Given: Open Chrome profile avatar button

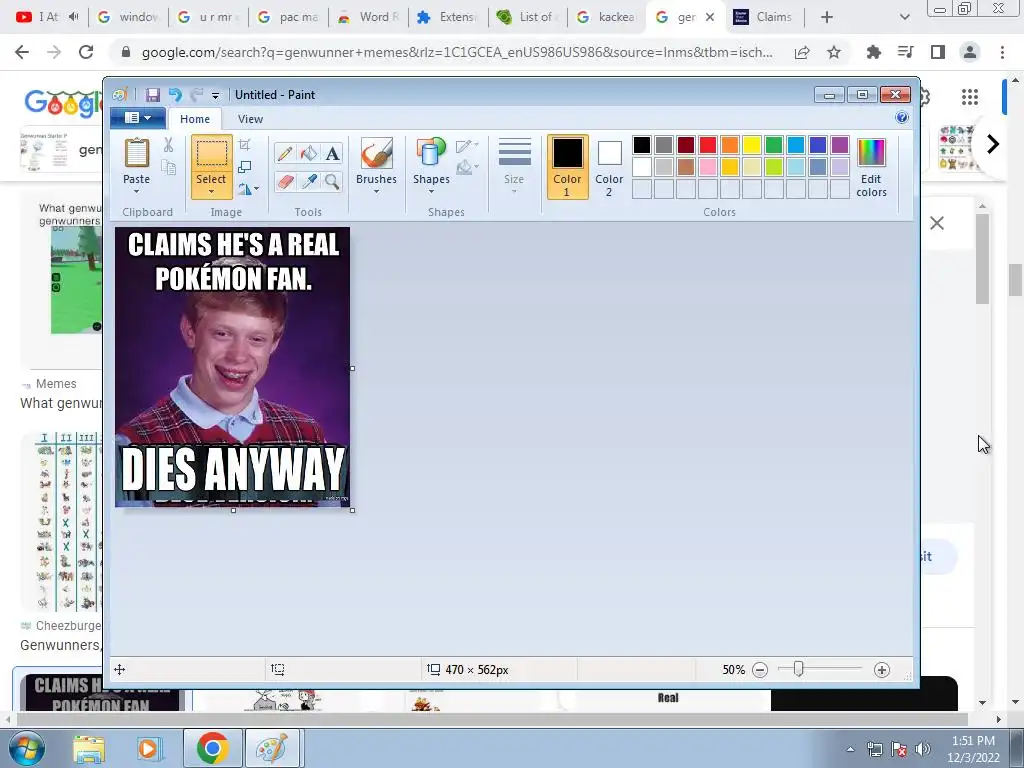Looking at the screenshot, I should pos(970,52).
